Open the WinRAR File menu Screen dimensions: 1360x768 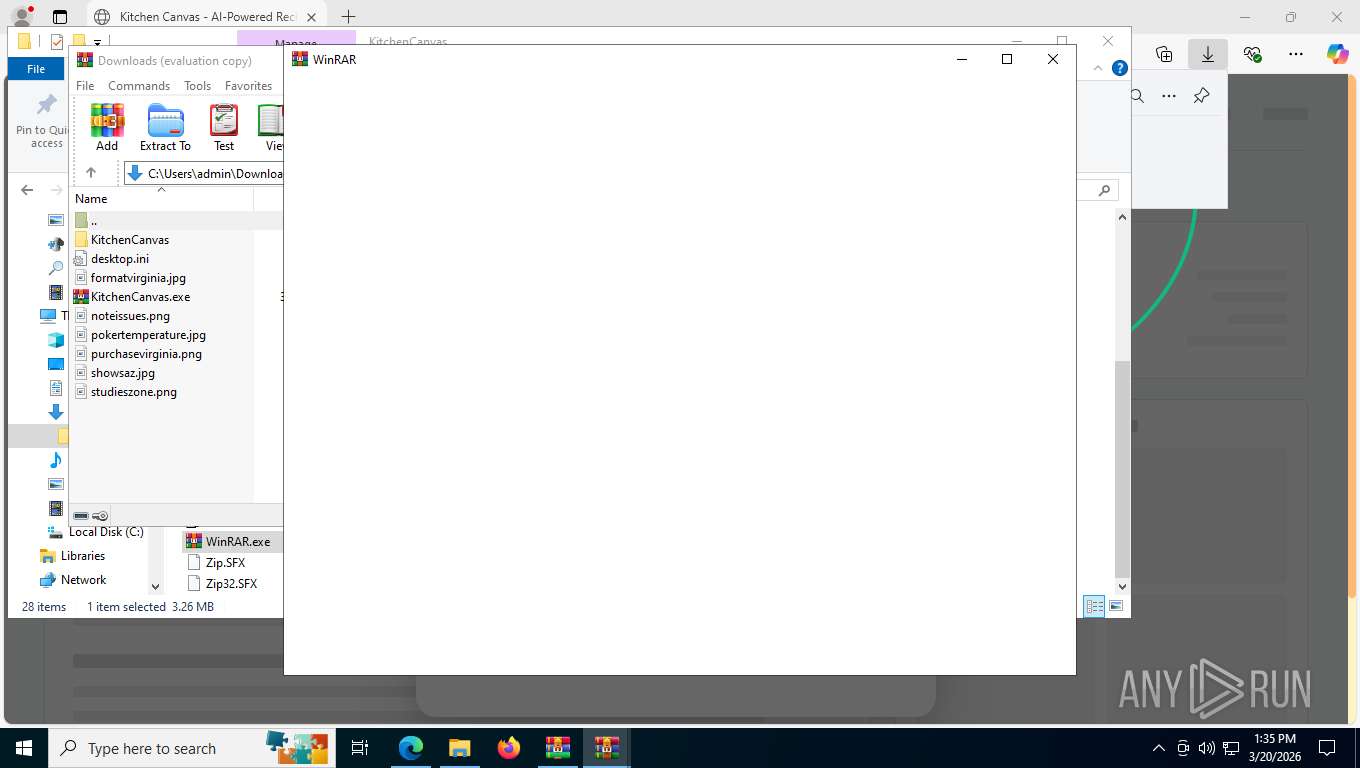(85, 86)
